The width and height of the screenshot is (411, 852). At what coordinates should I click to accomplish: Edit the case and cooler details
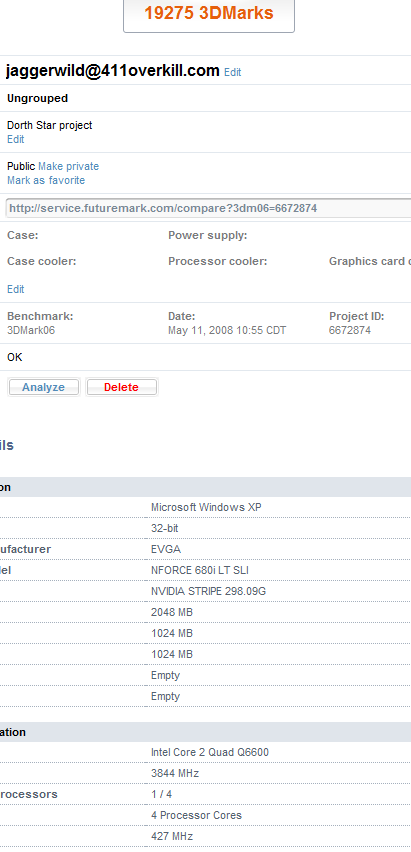coord(15,289)
